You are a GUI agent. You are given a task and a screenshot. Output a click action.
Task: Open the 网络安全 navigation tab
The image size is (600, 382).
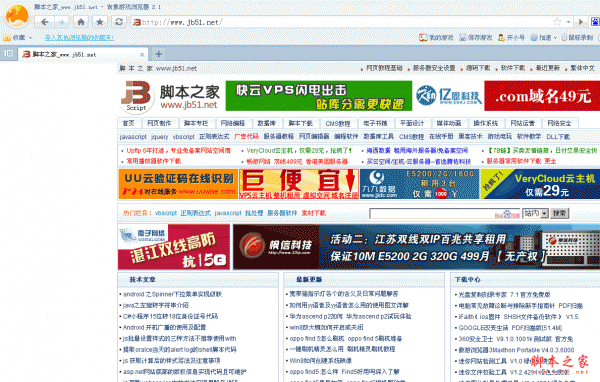click(559, 123)
